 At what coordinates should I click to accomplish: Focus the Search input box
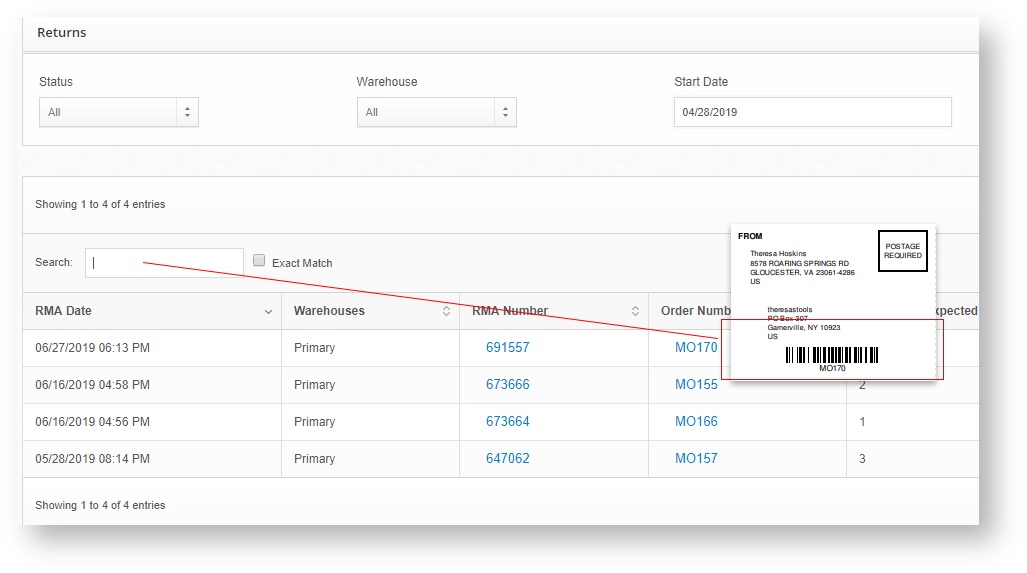pos(164,263)
